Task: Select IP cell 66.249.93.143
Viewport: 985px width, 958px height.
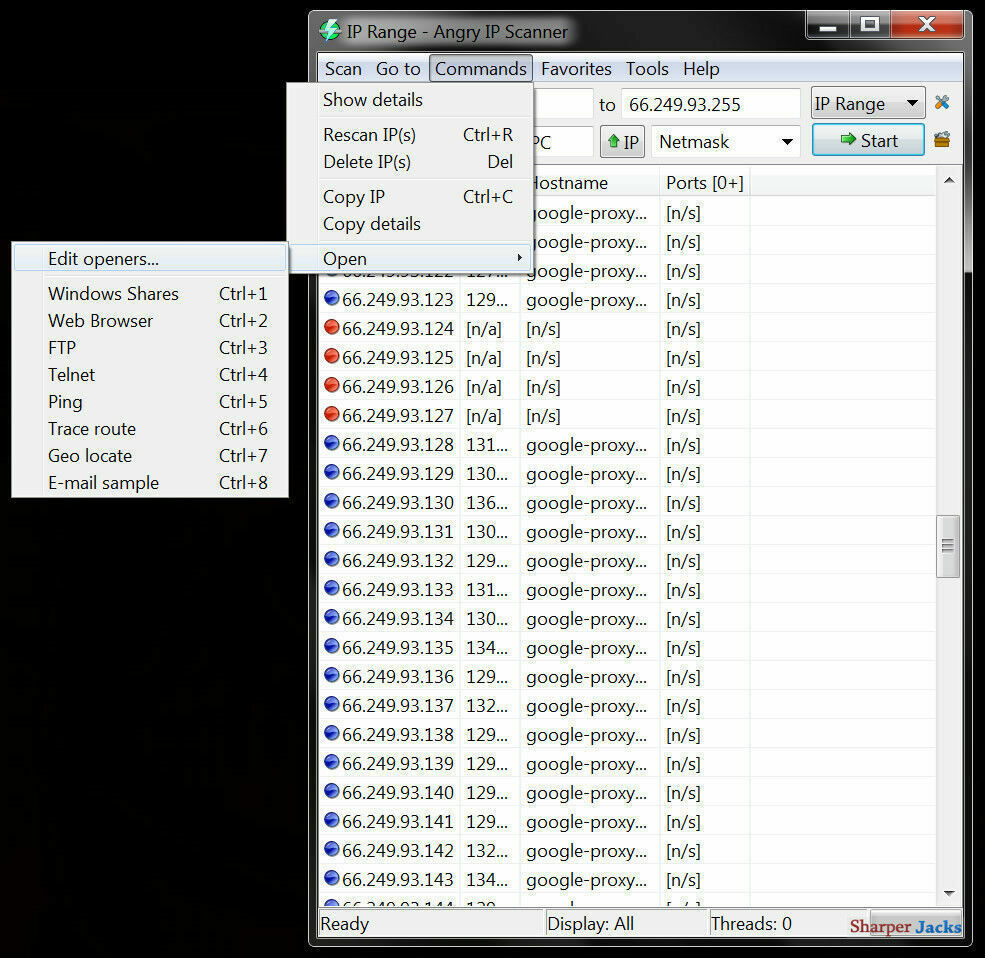Action: click(397, 879)
